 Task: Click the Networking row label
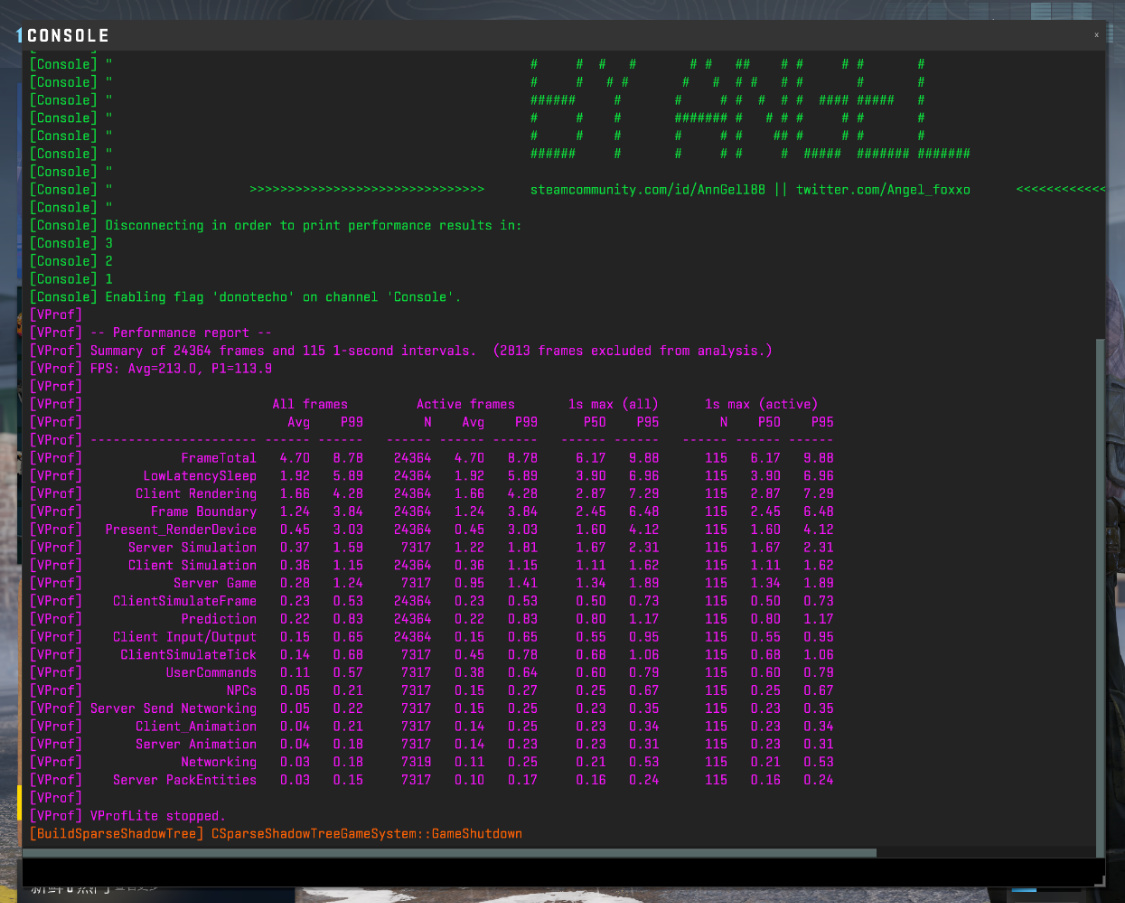[x=218, y=762]
